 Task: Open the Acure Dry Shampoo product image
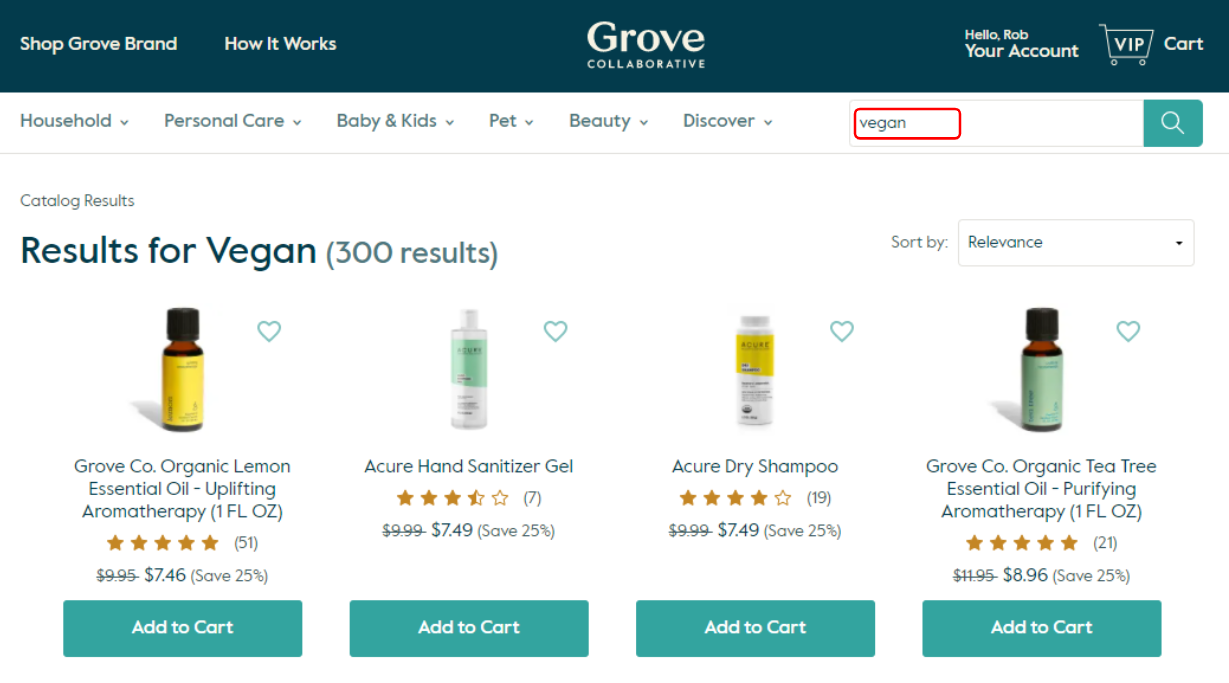tap(755, 371)
